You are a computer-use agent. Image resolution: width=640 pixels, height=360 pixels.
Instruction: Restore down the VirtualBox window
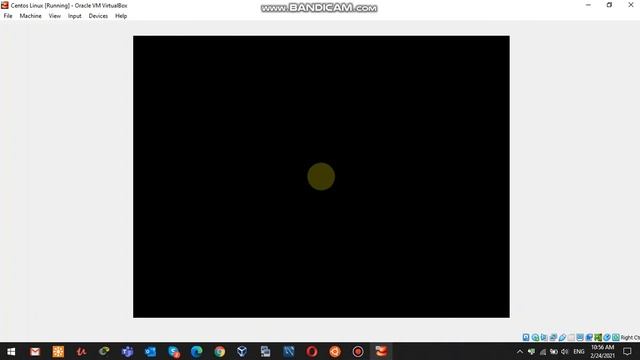[609, 5]
